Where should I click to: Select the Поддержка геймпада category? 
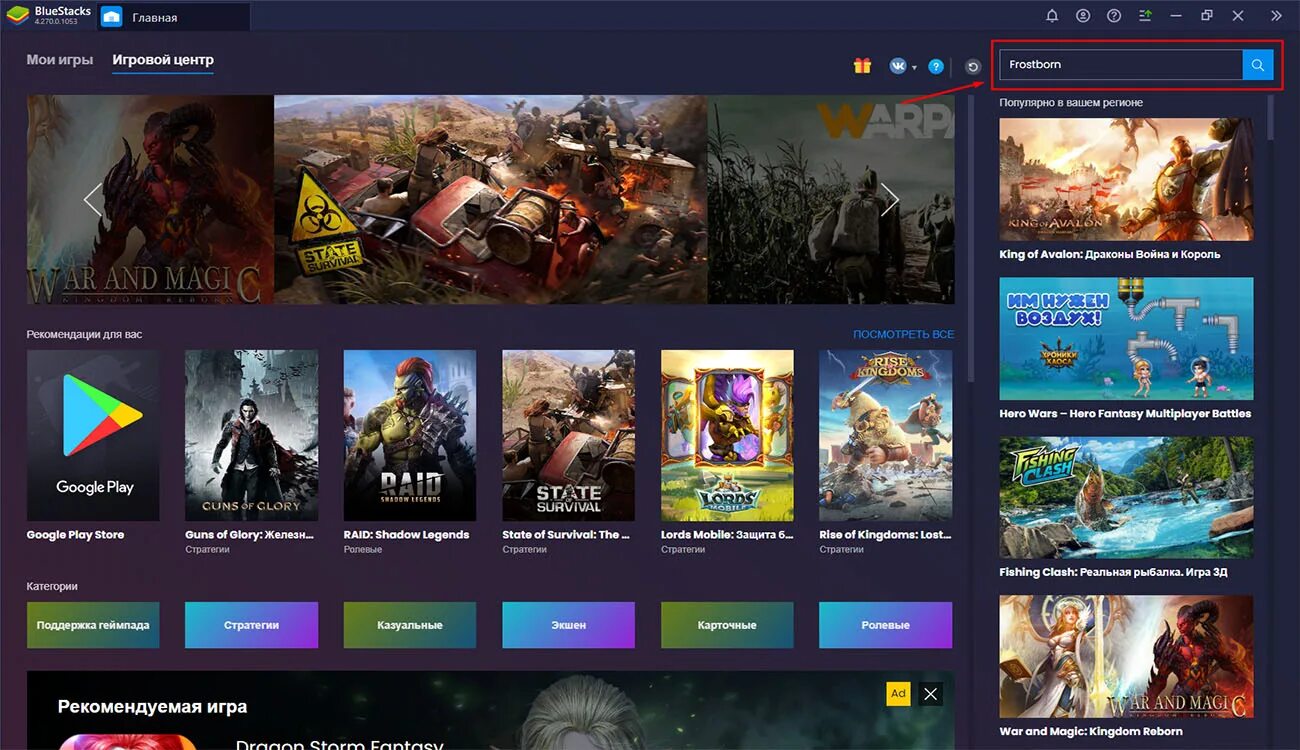(x=93, y=625)
